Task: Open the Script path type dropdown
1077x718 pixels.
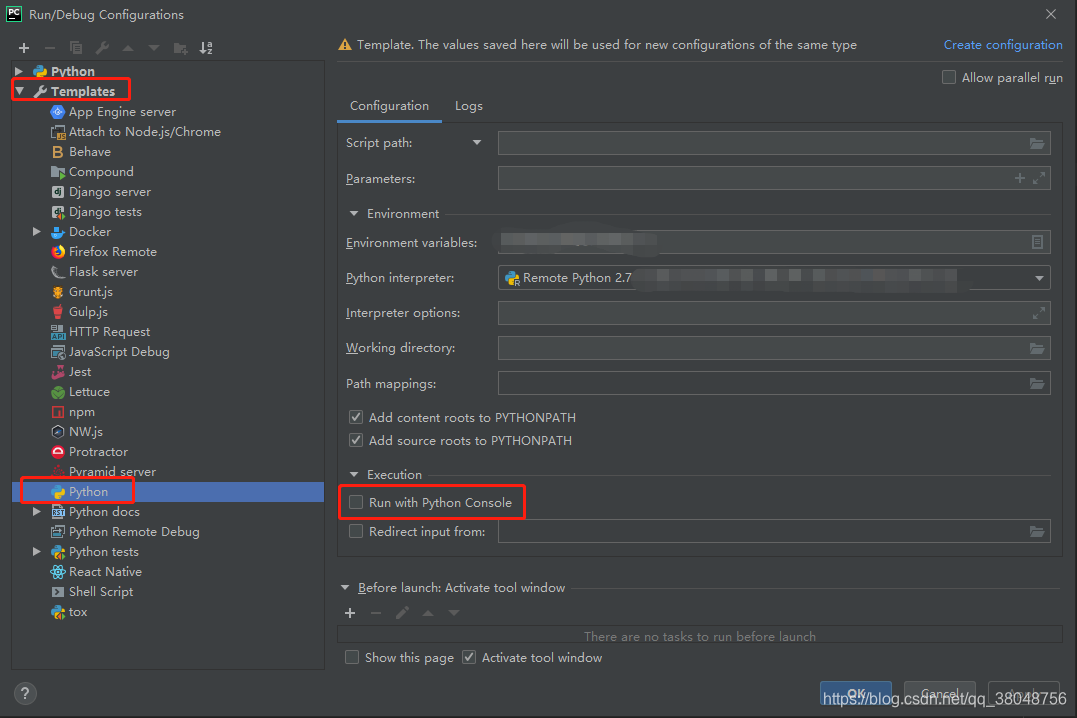Action: pyautogui.click(x=477, y=143)
